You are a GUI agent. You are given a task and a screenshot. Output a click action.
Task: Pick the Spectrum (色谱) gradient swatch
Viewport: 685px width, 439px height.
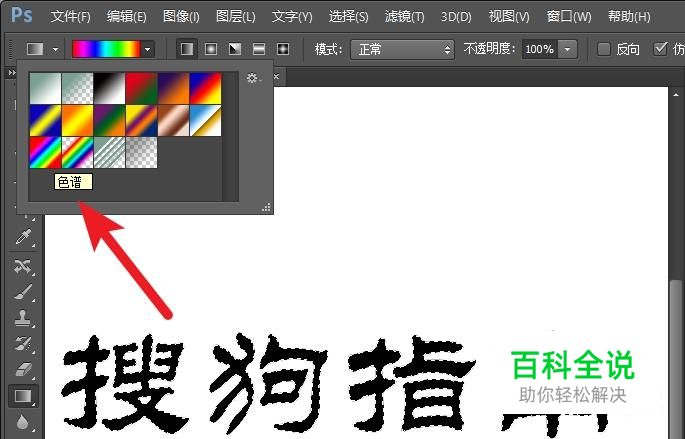click(45, 152)
